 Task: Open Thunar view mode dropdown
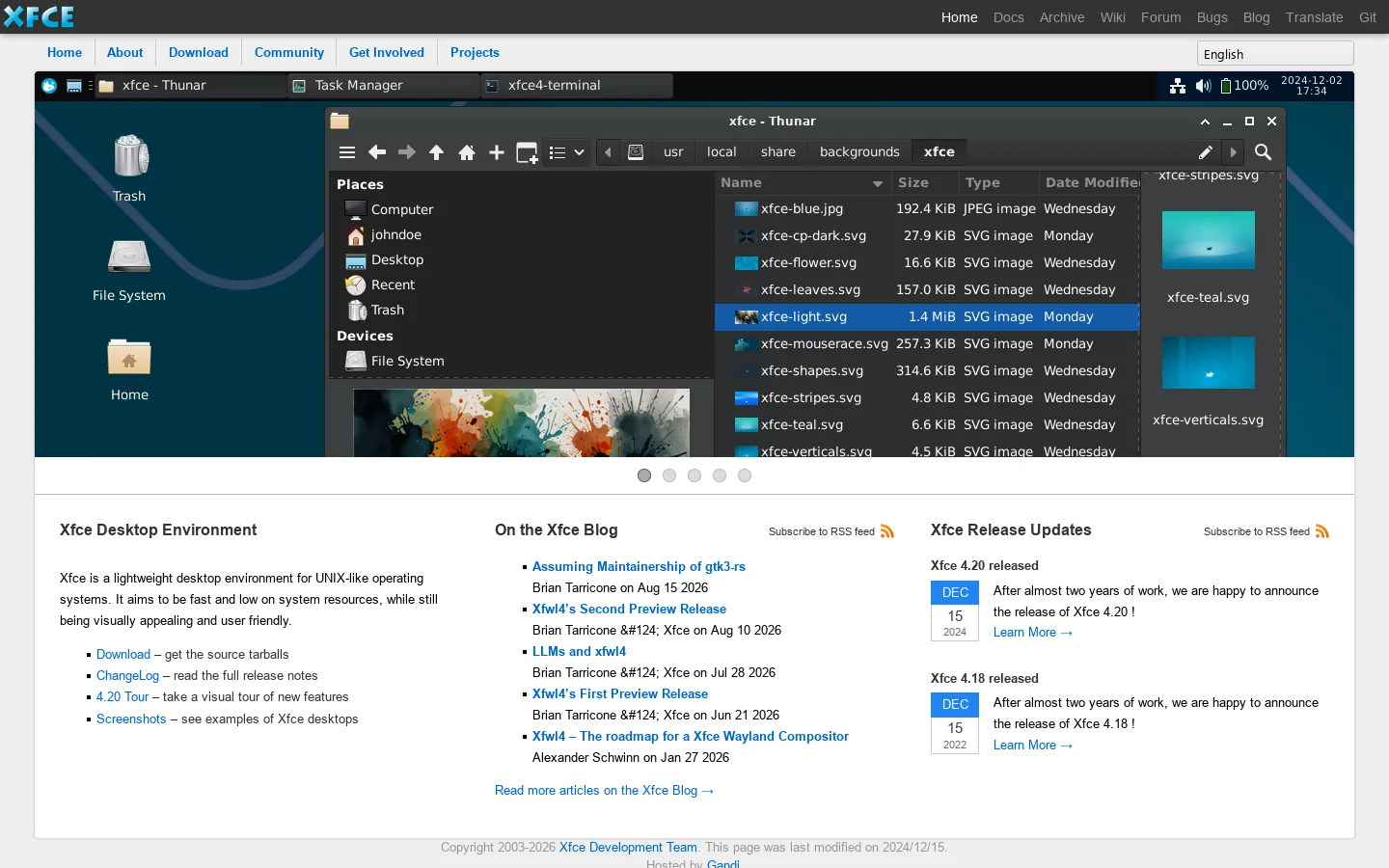[x=567, y=152]
